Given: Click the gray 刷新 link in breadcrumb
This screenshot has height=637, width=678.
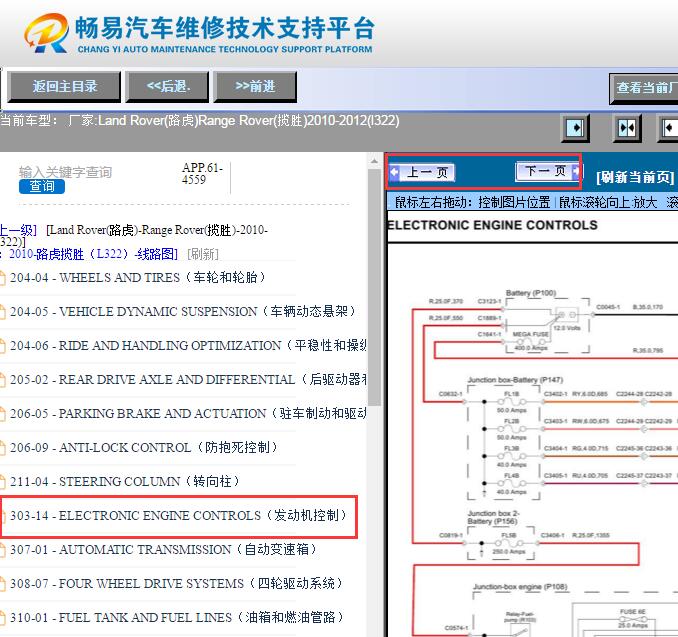Looking at the screenshot, I should point(203,254).
